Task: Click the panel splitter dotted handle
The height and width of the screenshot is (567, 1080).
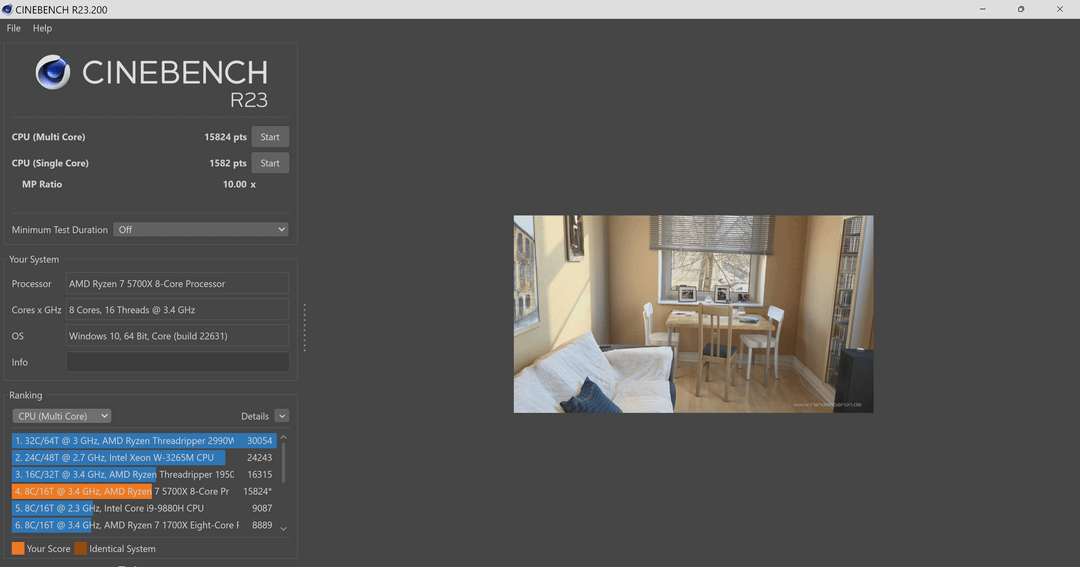Action: pos(304,328)
